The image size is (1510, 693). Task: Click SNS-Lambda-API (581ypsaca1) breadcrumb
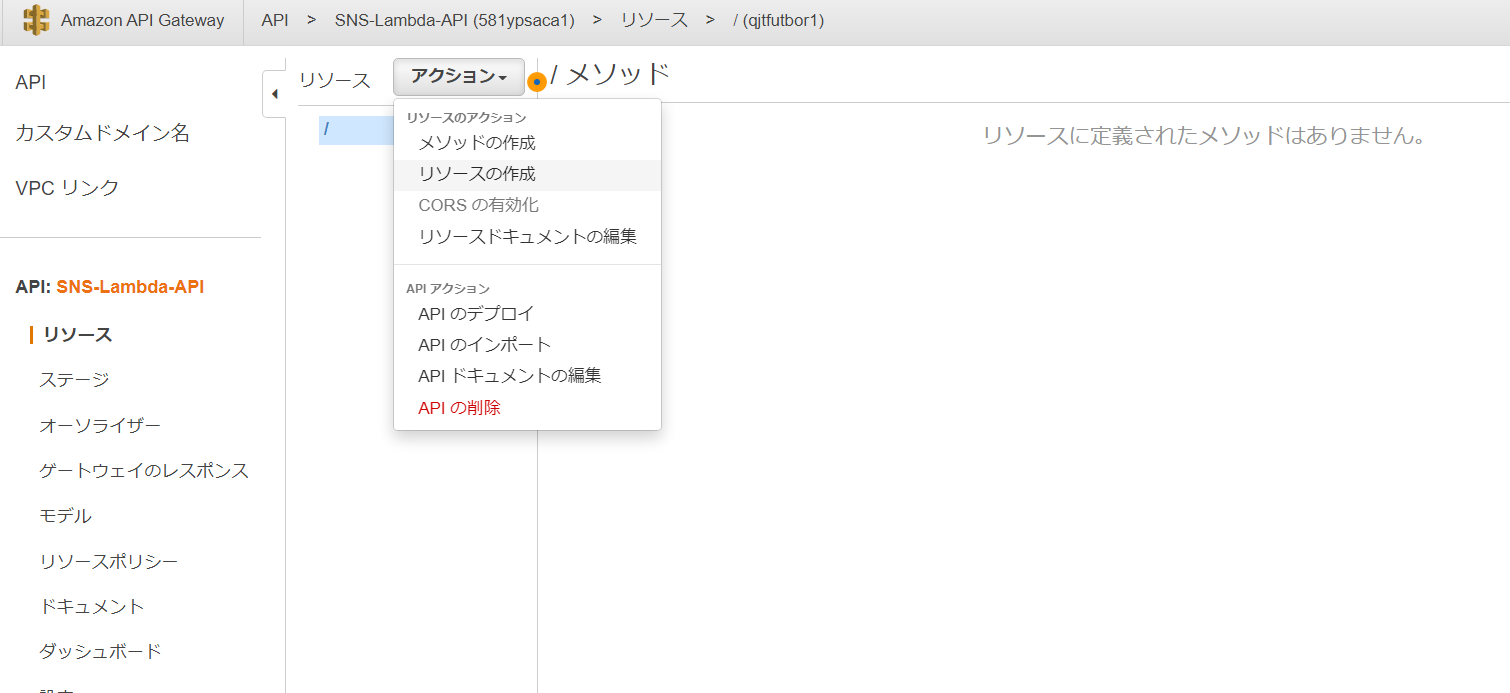455,20
